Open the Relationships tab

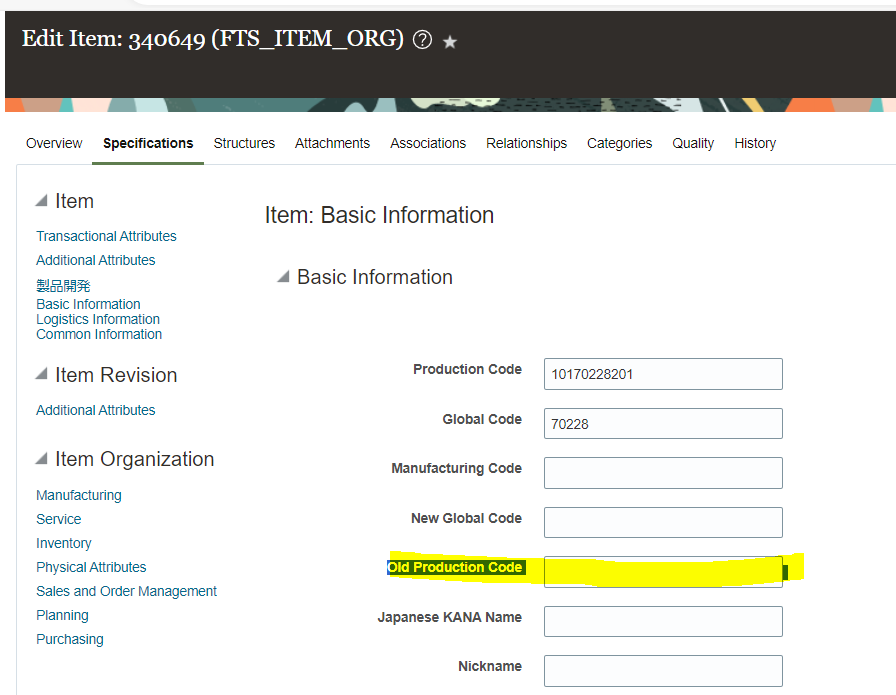(x=526, y=143)
